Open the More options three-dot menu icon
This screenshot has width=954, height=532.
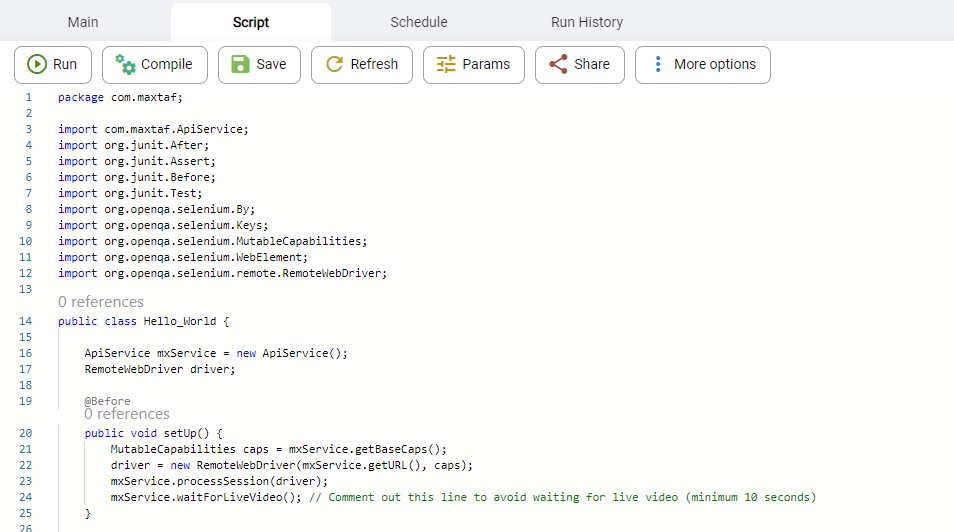point(658,64)
